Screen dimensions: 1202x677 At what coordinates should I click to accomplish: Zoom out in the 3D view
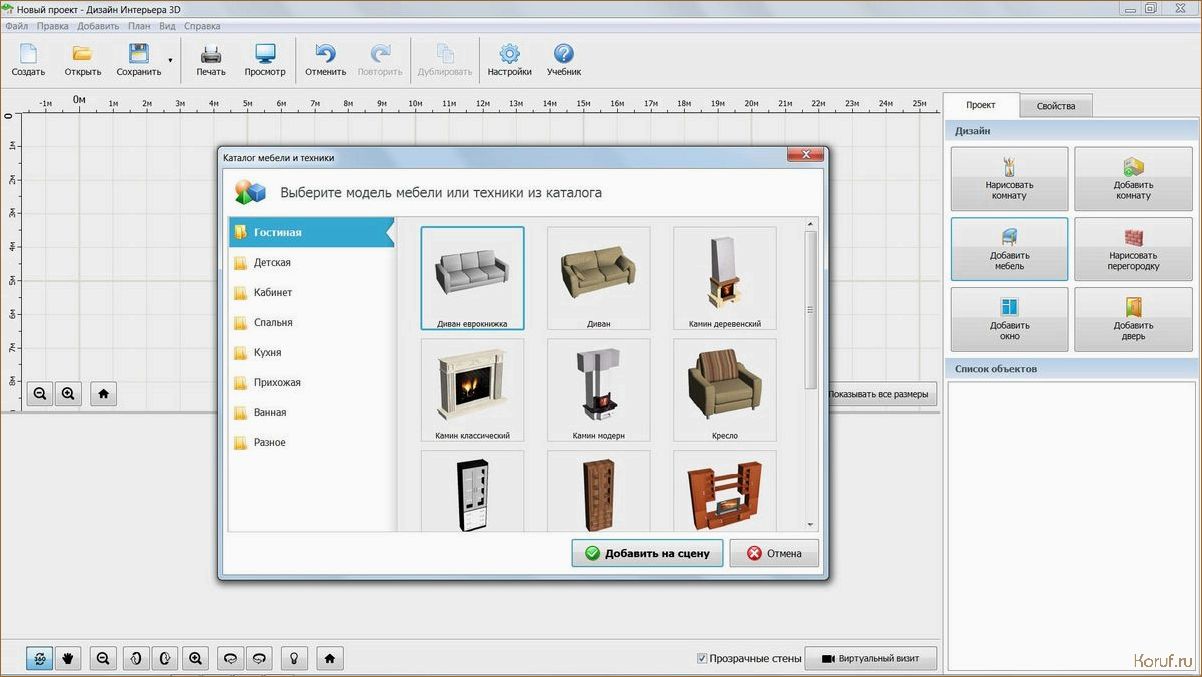pos(103,658)
